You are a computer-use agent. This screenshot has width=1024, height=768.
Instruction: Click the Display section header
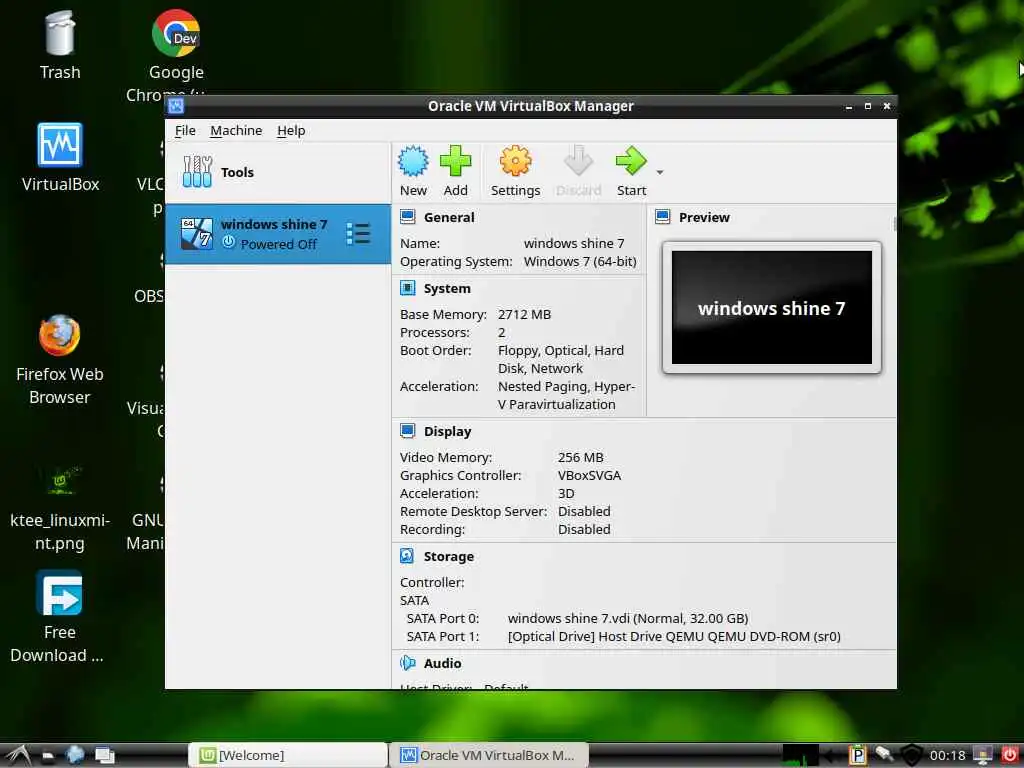tap(447, 432)
